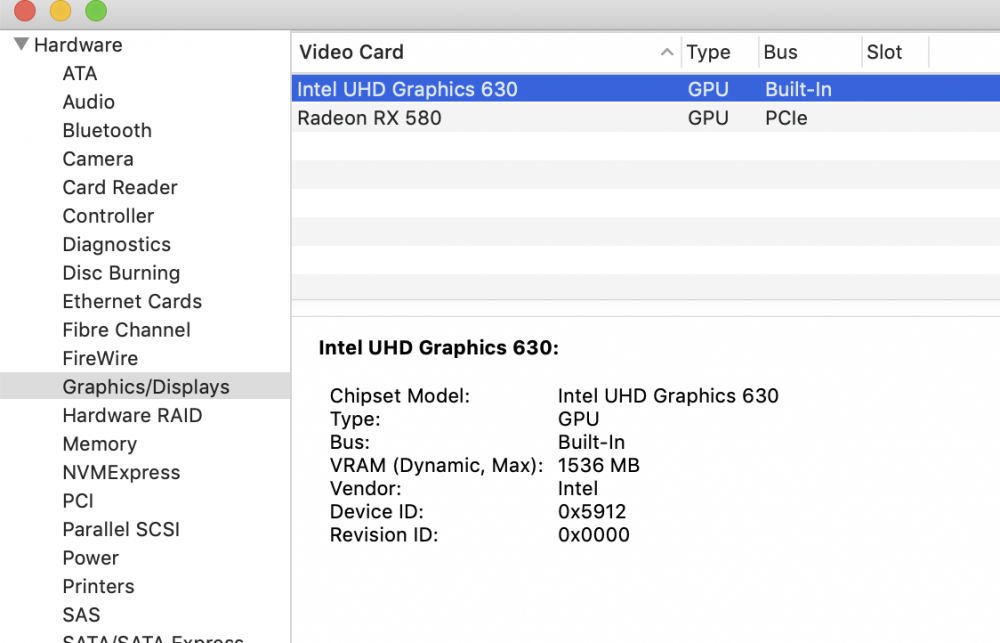Screen dimensions: 1000x643
Task: Select Controller in the sidebar
Action: click(x=108, y=216)
